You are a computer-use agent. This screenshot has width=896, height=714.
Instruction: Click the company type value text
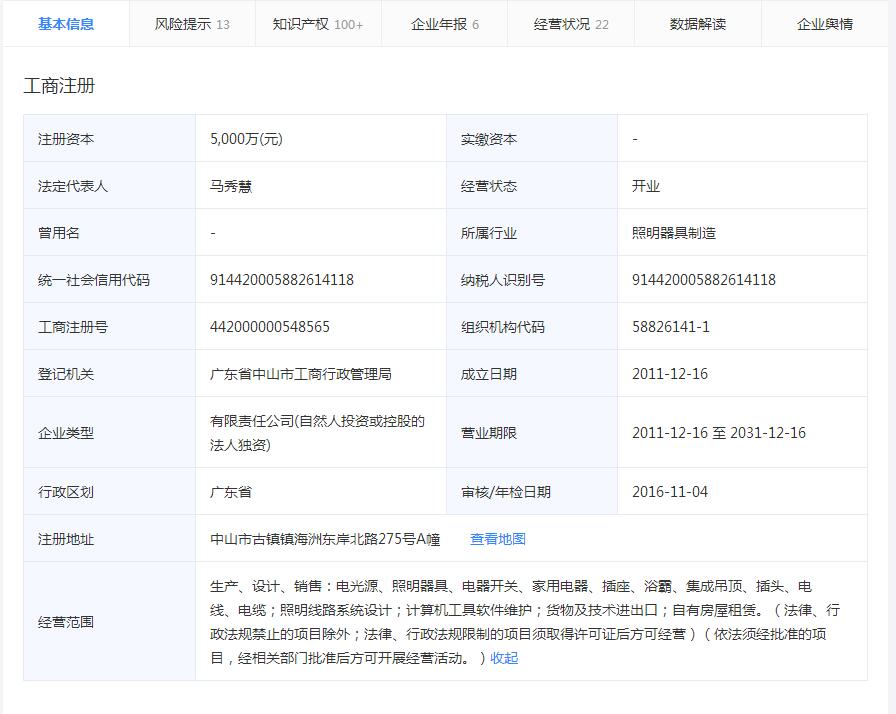pos(317,433)
